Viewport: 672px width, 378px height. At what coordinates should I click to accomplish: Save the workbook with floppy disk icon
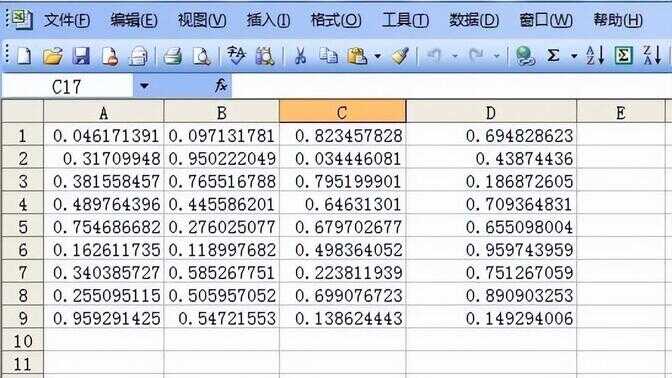pos(81,56)
